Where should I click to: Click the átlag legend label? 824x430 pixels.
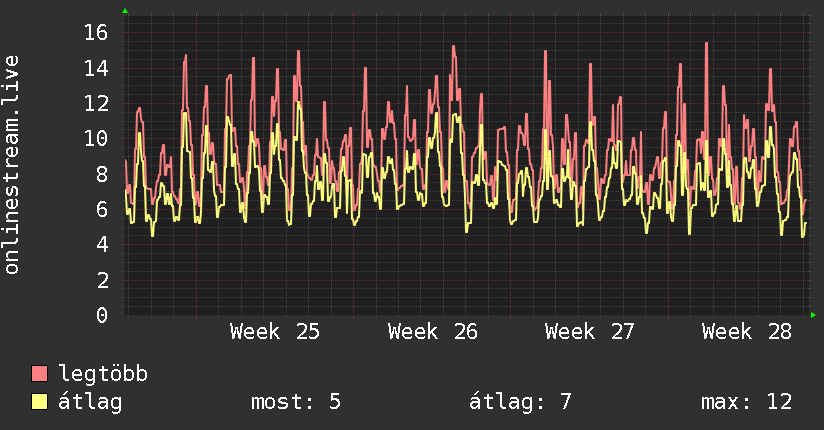pyautogui.click(x=90, y=402)
